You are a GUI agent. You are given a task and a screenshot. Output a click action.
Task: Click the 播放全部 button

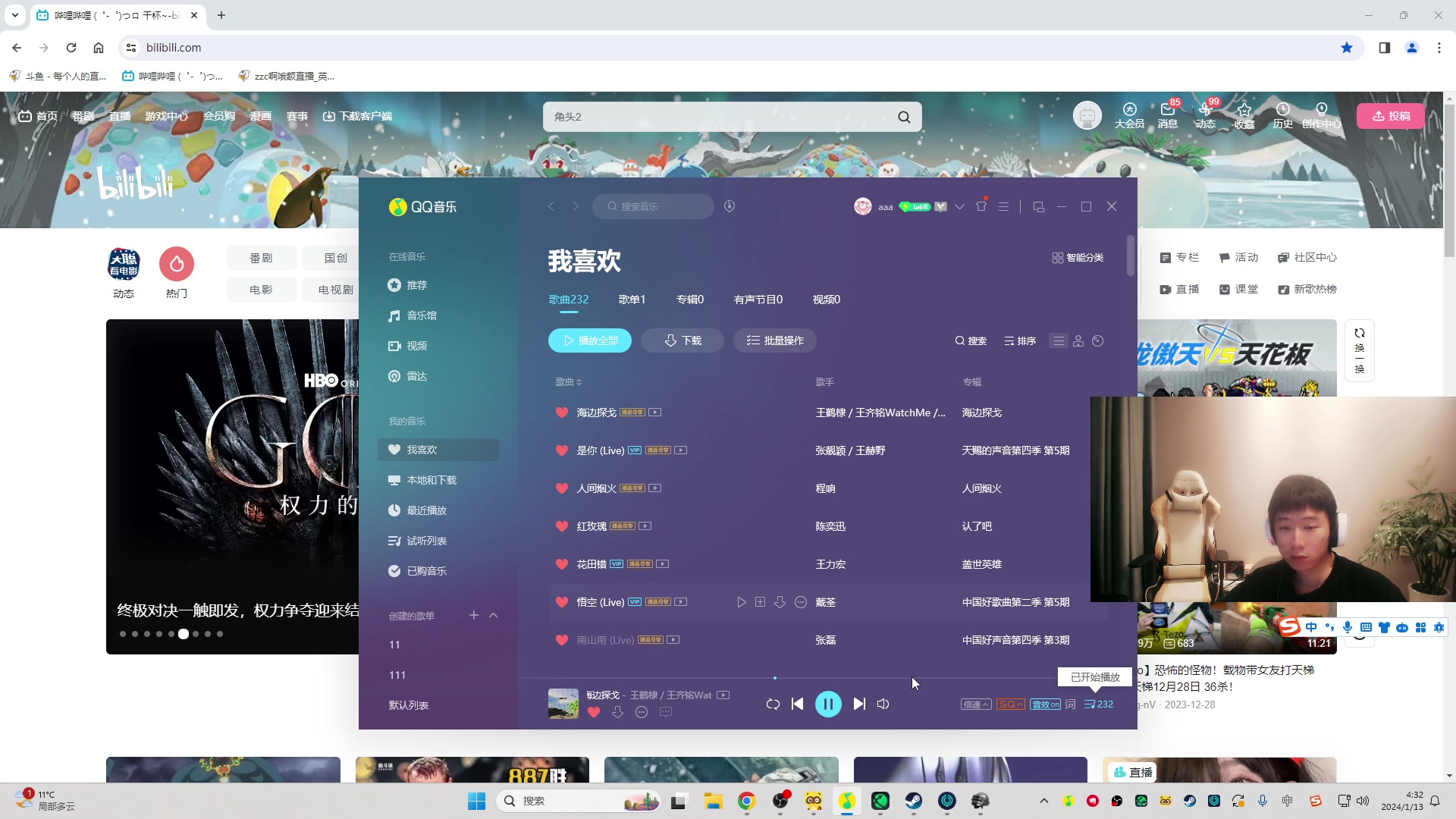click(x=590, y=340)
